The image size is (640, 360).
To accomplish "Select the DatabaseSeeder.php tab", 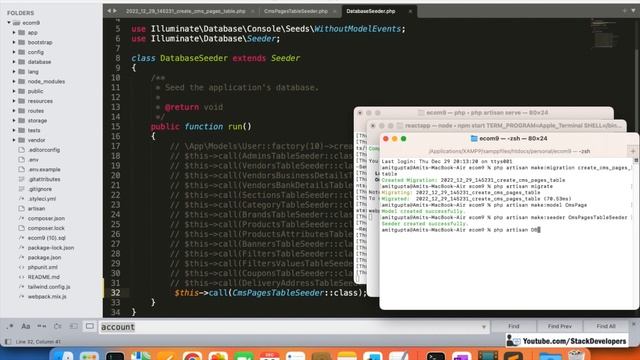I will point(371,11).
